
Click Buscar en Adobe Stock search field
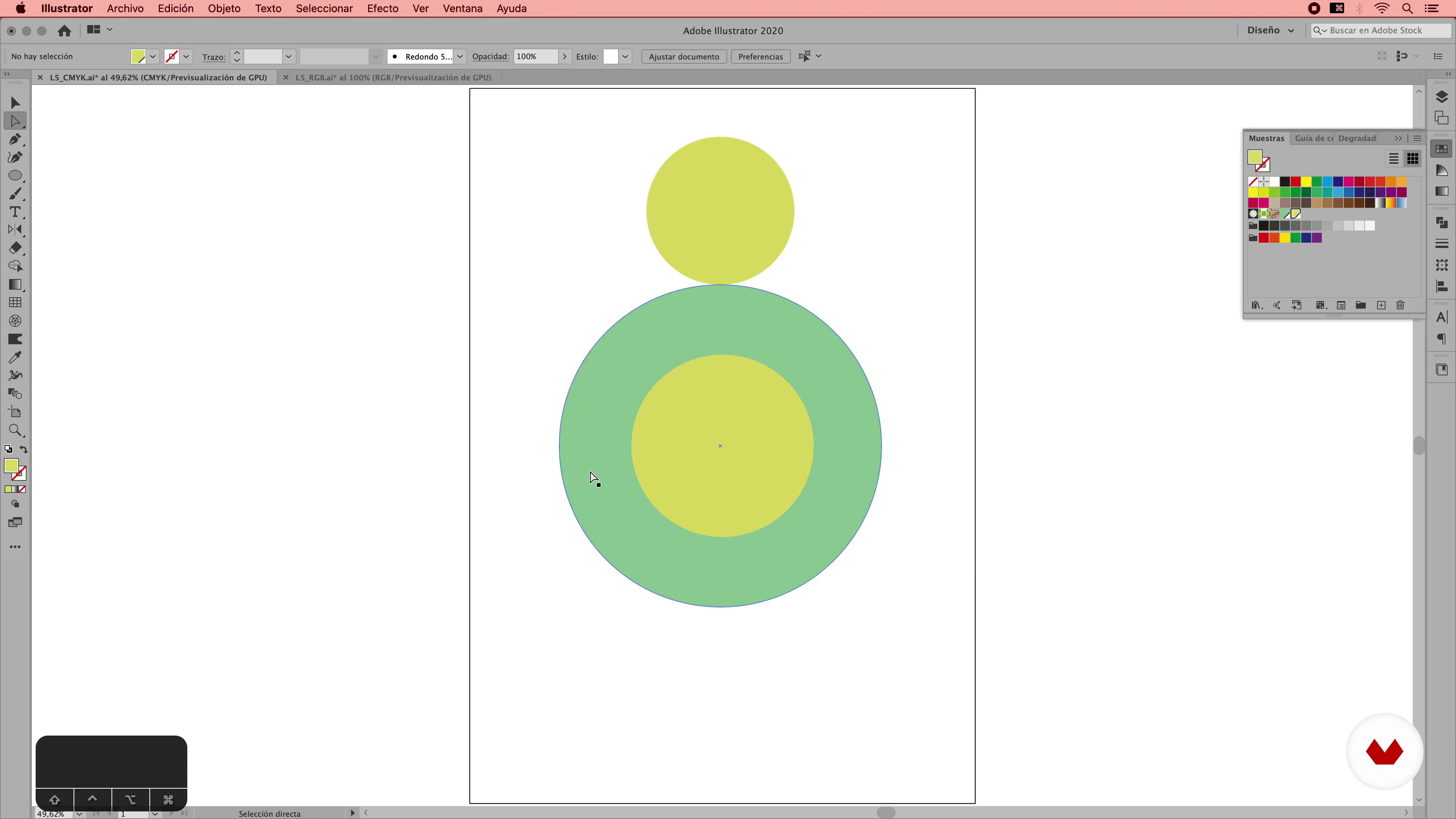(x=1381, y=30)
